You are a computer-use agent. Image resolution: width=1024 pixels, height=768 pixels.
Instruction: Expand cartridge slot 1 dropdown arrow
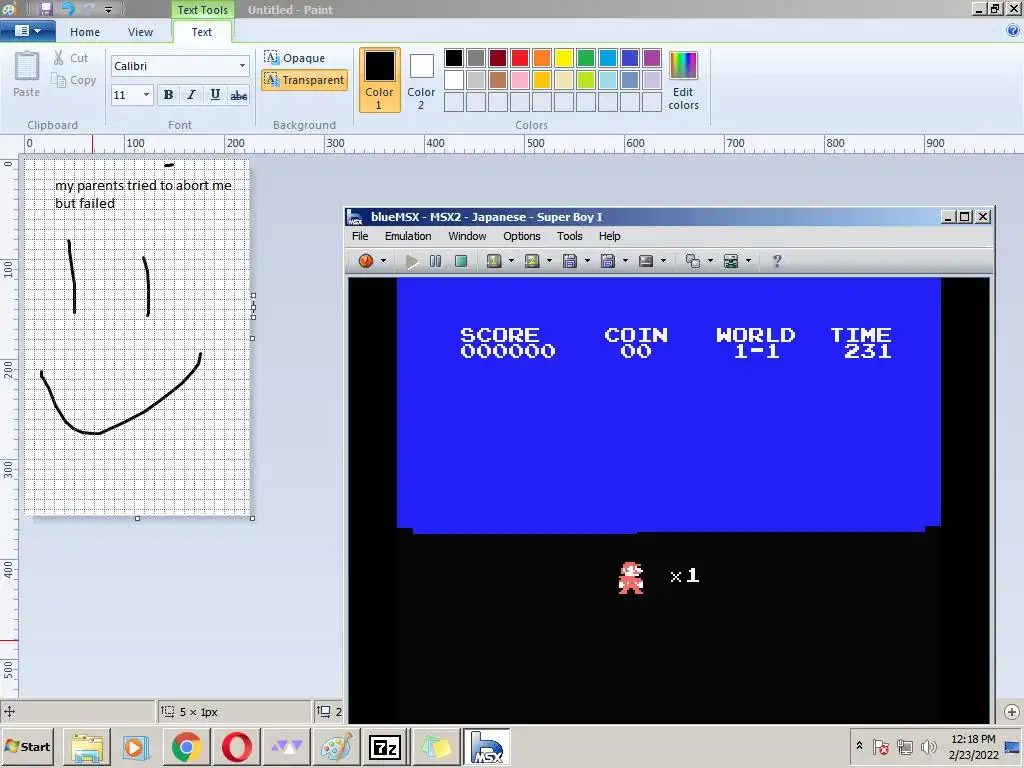(x=511, y=261)
